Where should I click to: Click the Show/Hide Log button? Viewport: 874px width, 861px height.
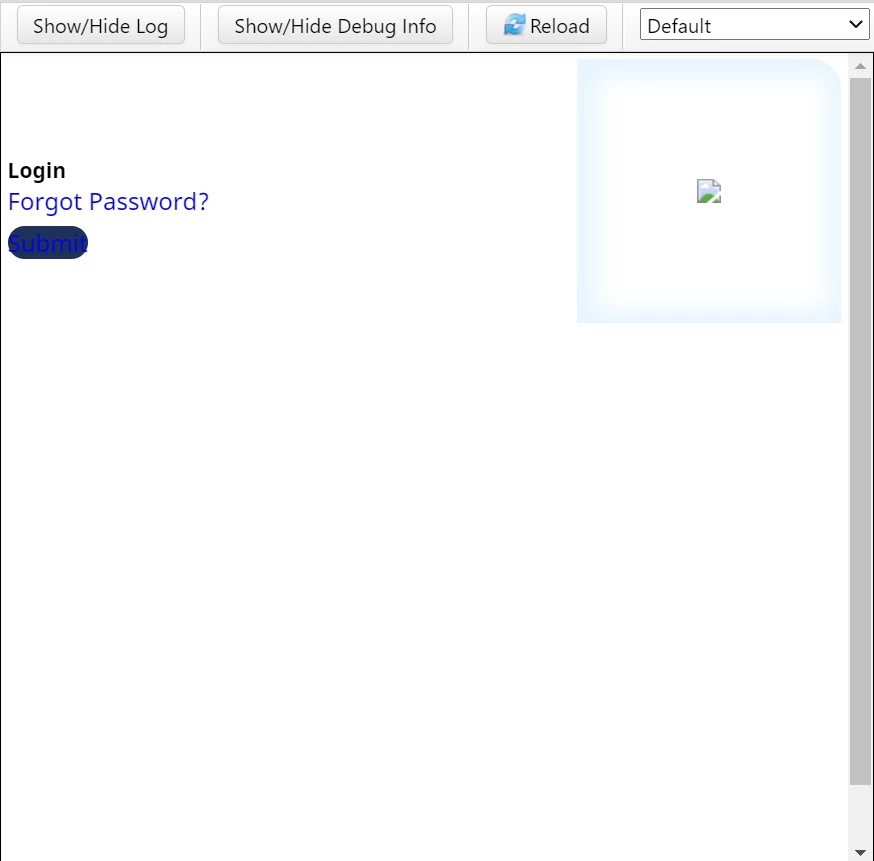pyautogui.click(x=101, y=25)
